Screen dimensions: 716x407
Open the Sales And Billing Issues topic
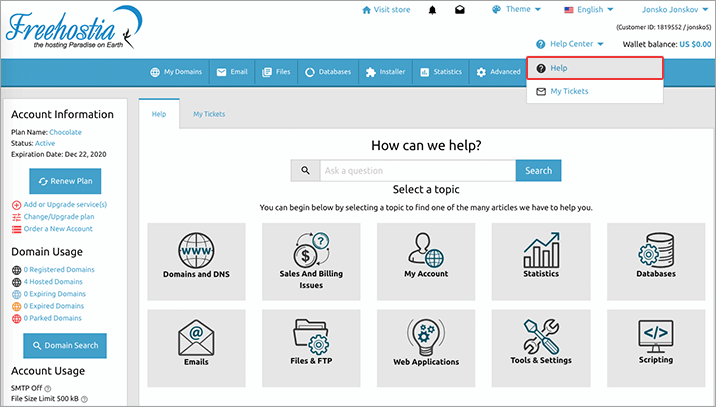311,254
